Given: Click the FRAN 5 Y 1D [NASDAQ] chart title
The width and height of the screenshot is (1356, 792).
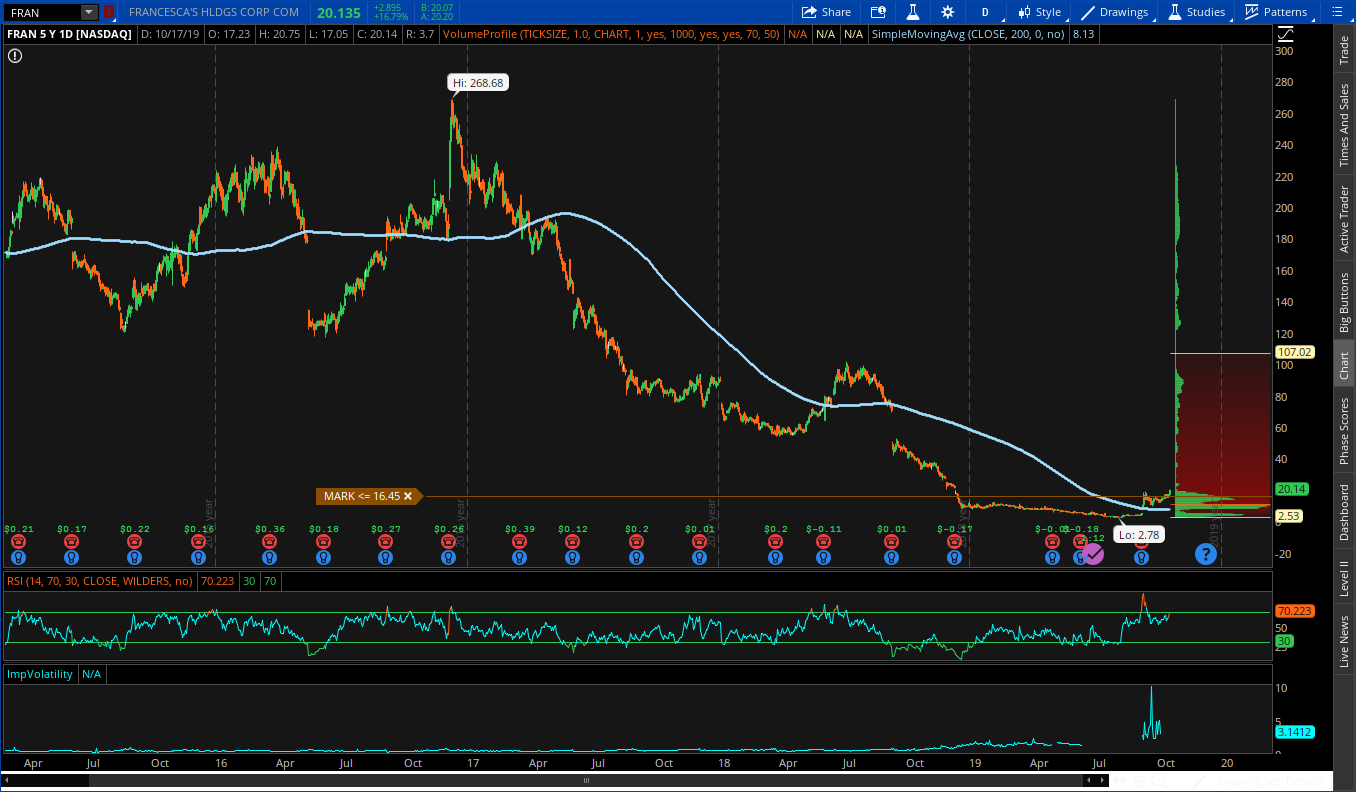Looking at the screenshot, I should (69, 34).
